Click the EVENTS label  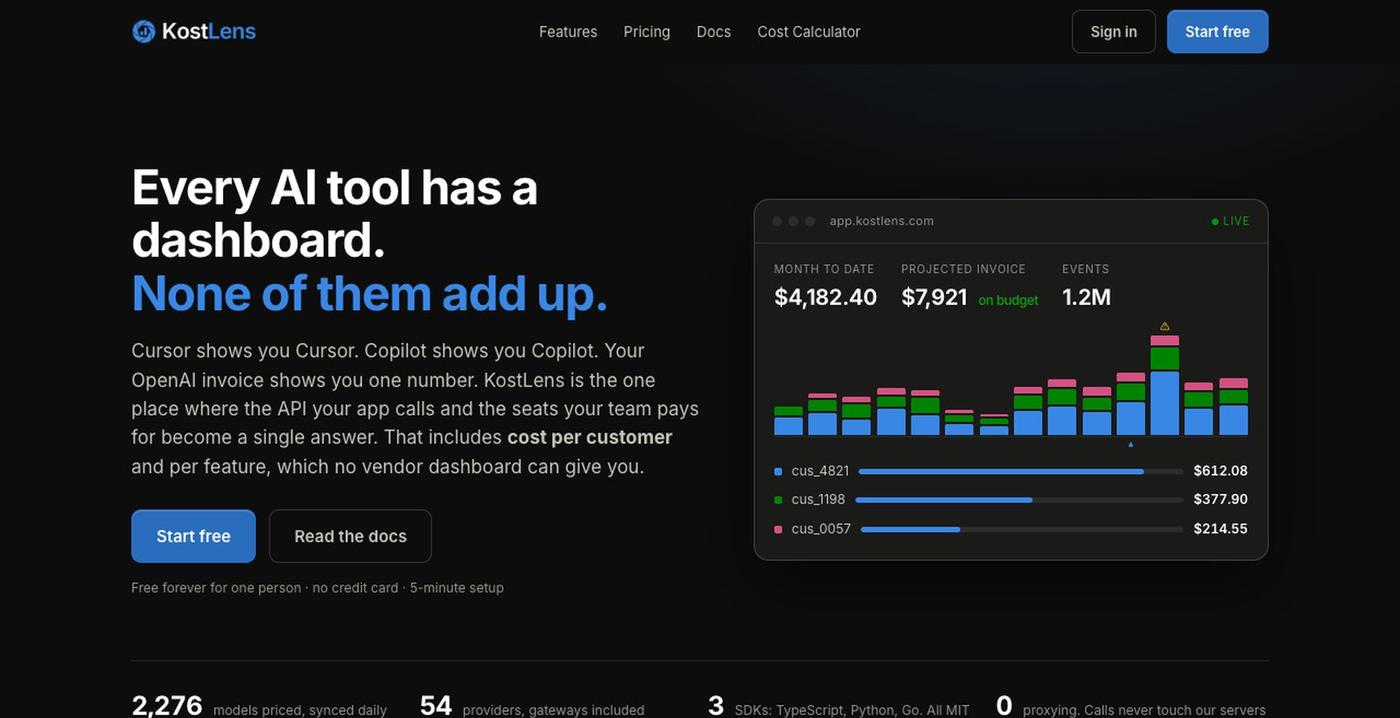pyautogui.click(x=1086, y=269)
